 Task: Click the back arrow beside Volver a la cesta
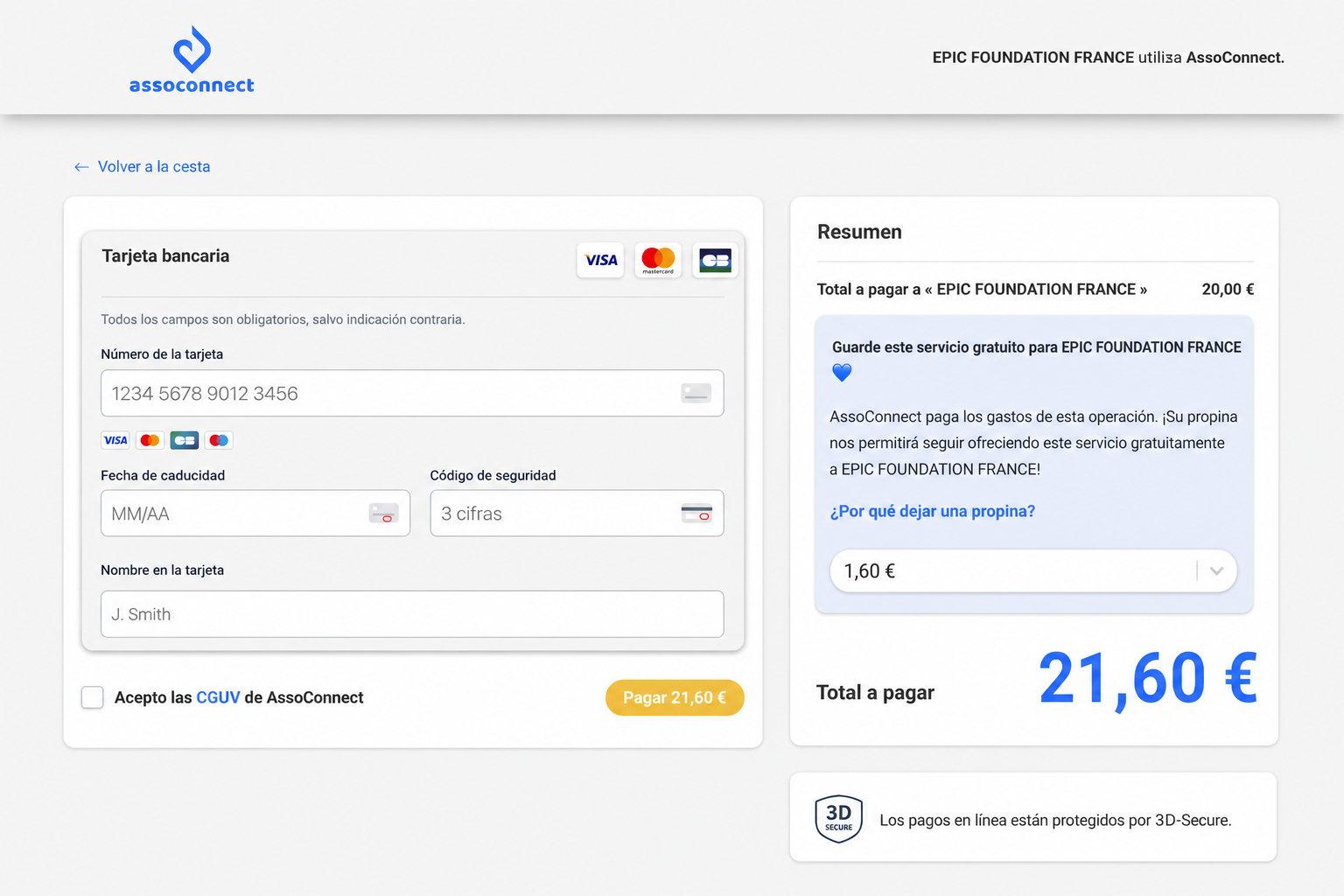coord(81,167)
